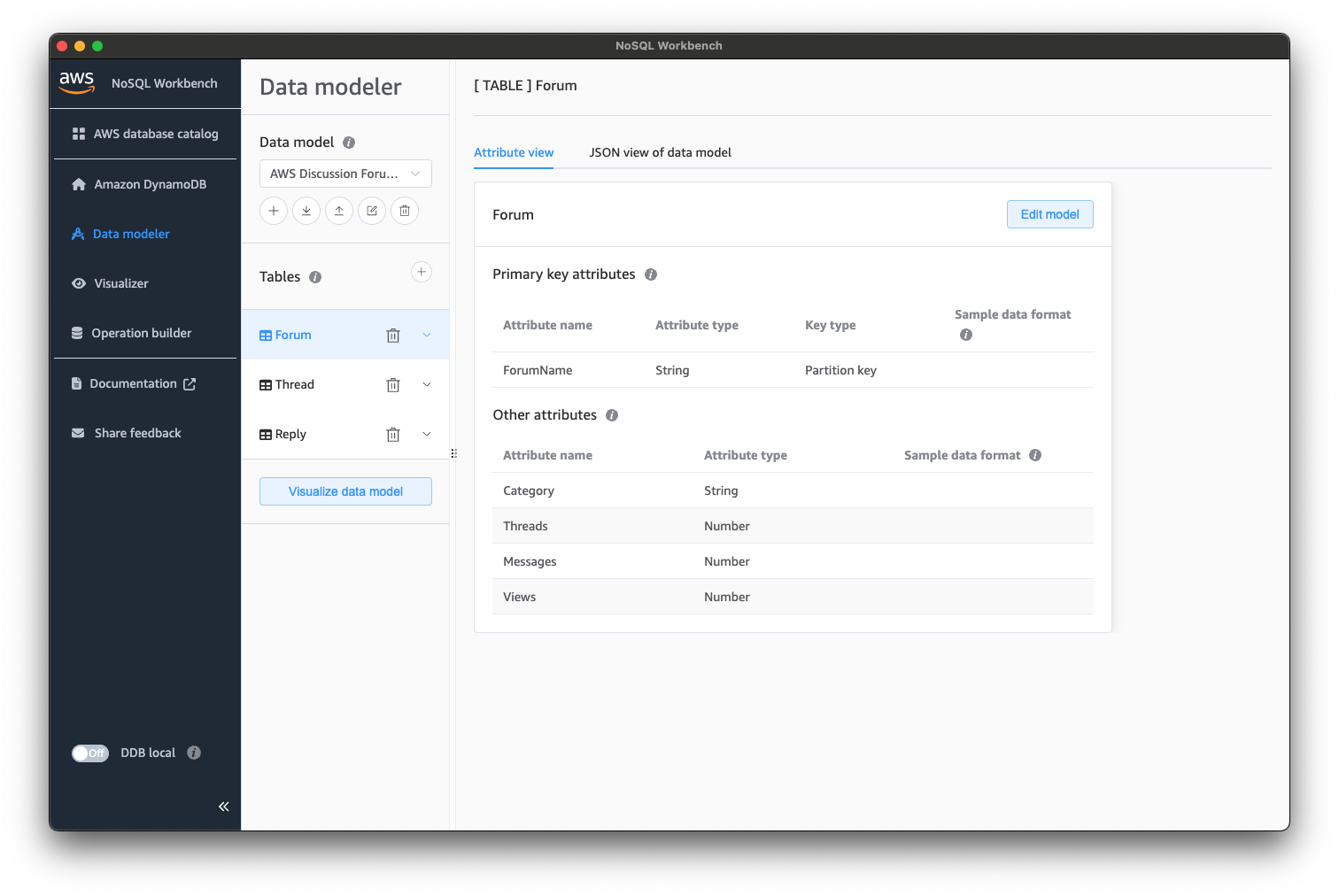Open AWS Discussion Forum model dropdown

coord(345,174)
